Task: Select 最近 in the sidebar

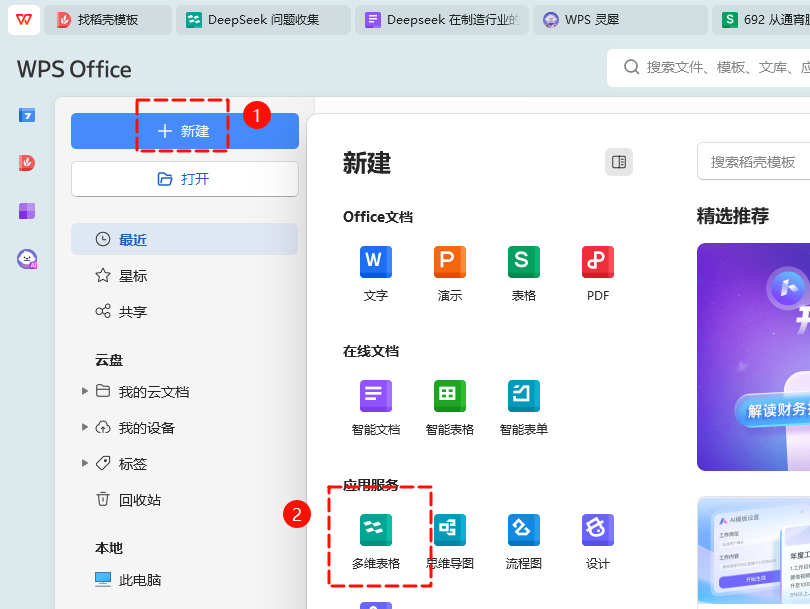Action: click(x=184, y=239)
